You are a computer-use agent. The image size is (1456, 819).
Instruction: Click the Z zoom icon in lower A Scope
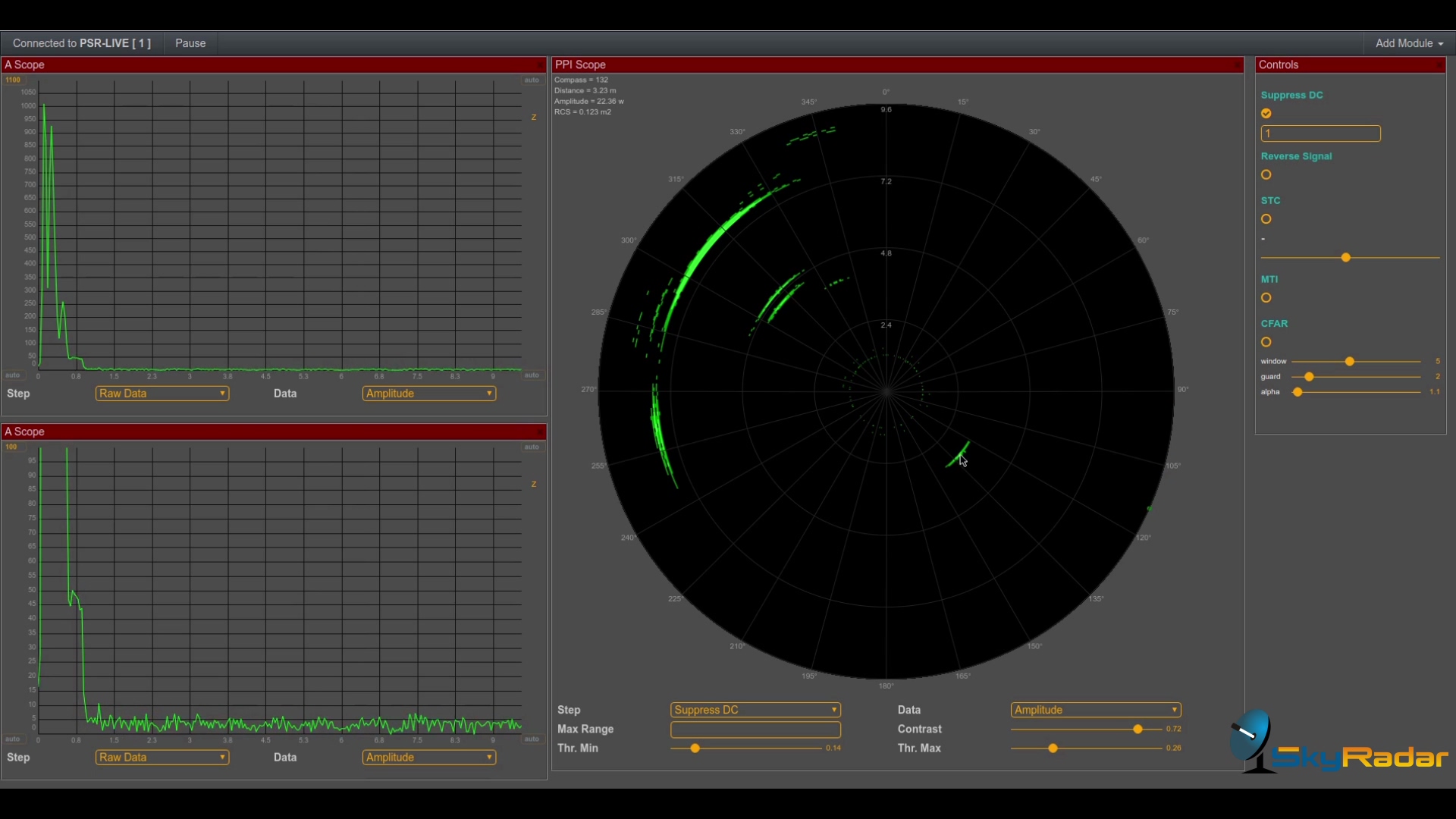(x=535, y=484)
